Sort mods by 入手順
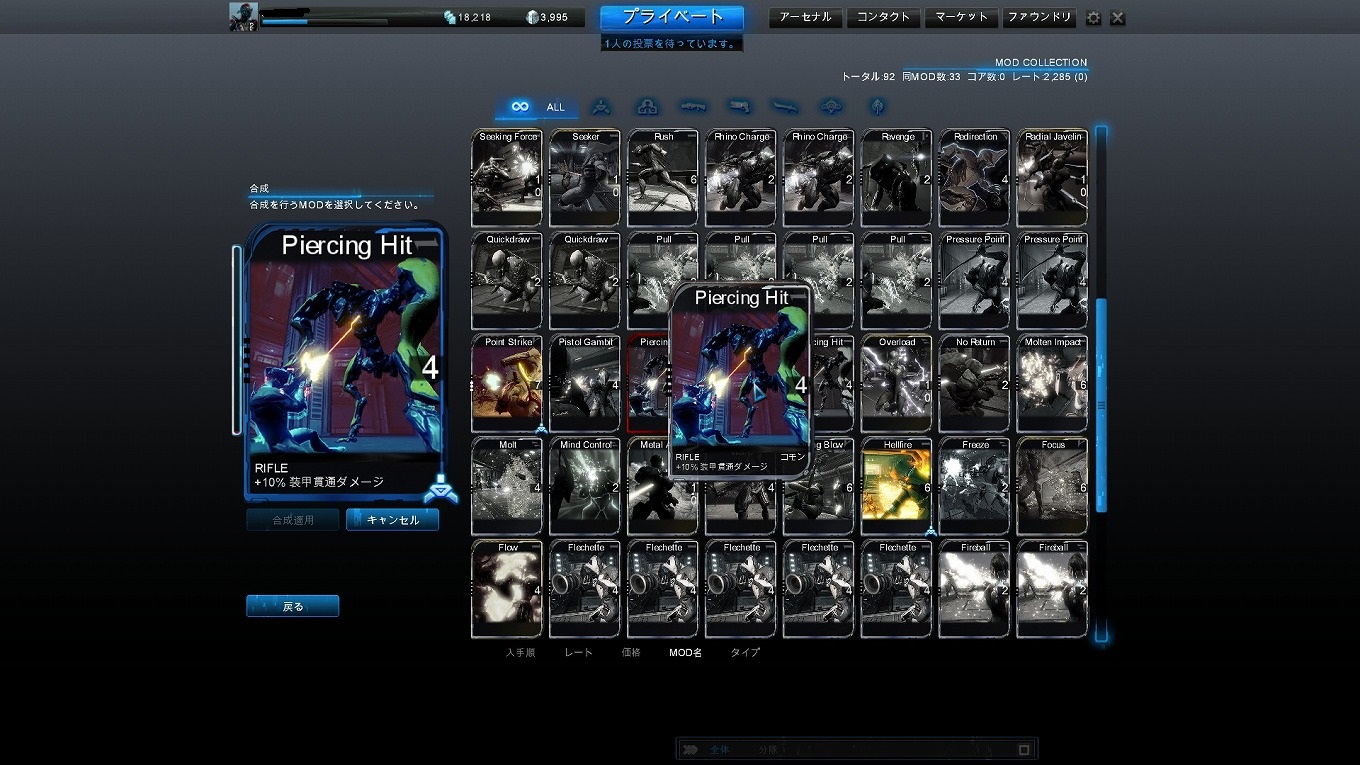Image resolution: width=1360 pixels, height=765 pixels. (520, 652)
